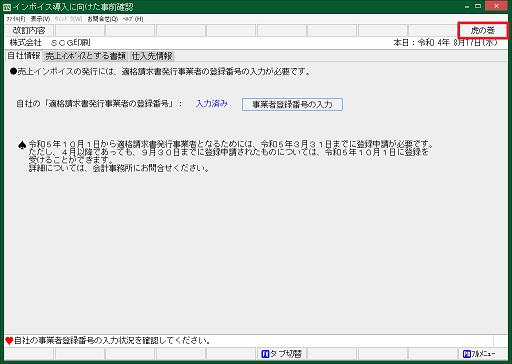Viewport: 512px width, 364px height.
Task: Maximize the window
Action: coord(478,6)
